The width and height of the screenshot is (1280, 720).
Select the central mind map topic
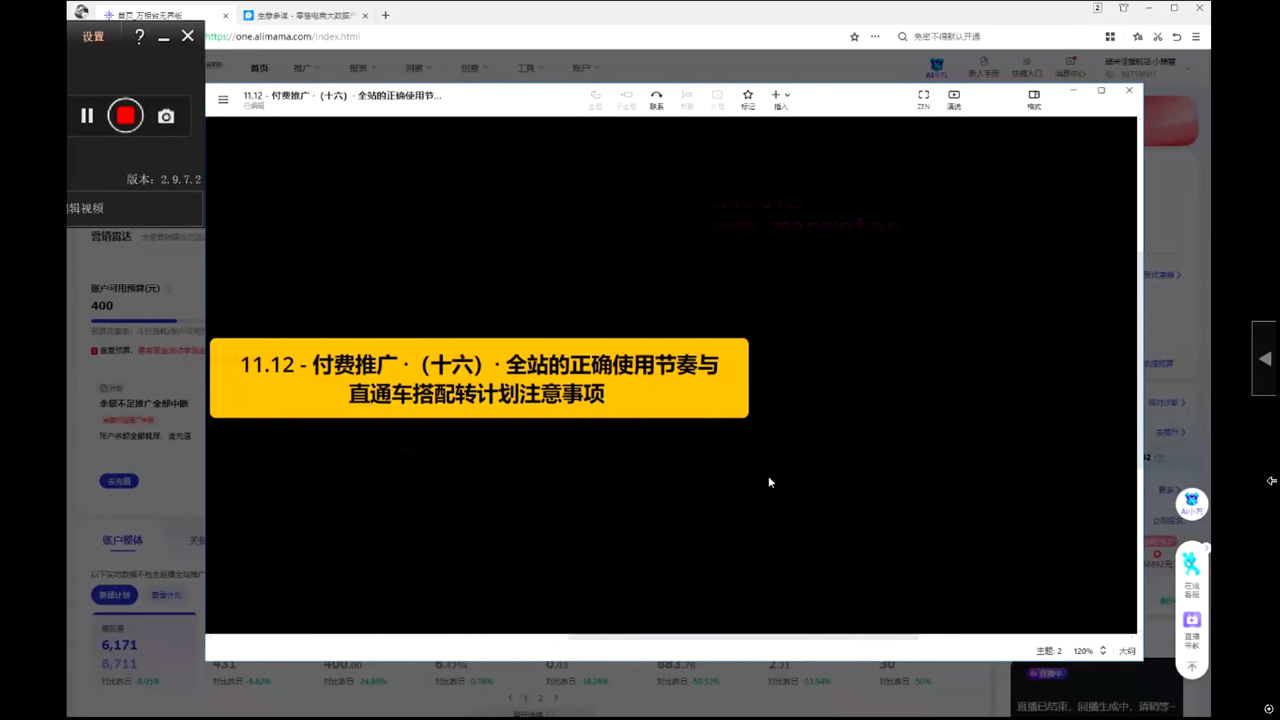479,378
